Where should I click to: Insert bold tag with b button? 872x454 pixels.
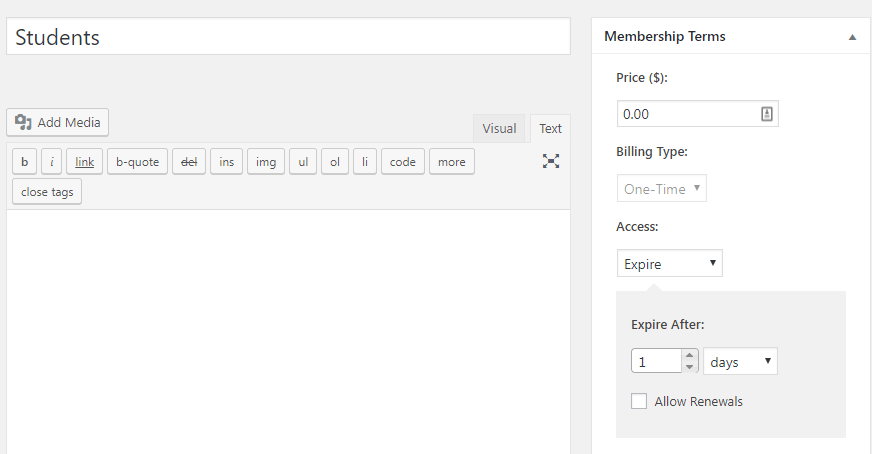(x=24, y=162)
